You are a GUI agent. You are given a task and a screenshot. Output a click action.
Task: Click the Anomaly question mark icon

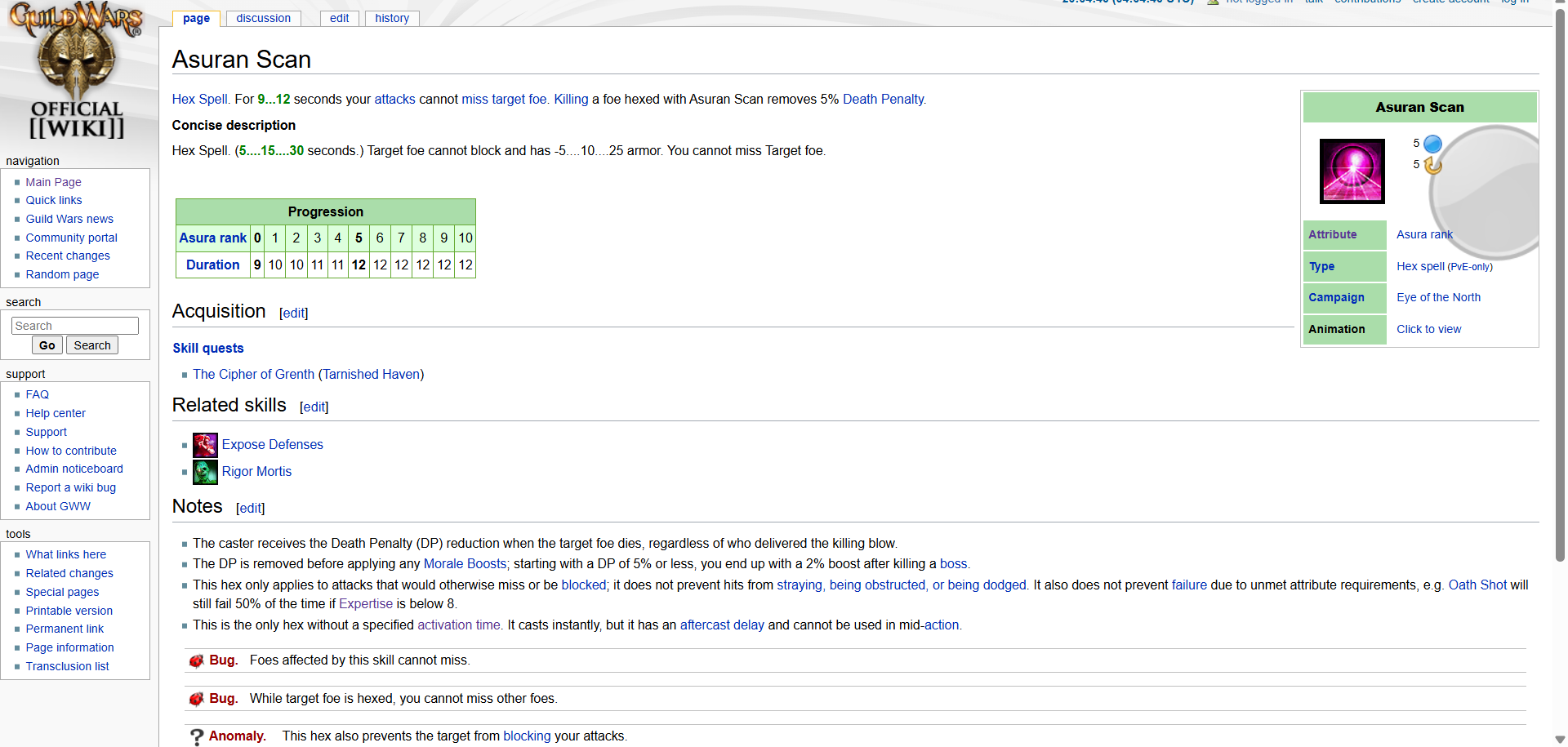tap(196, 736)
